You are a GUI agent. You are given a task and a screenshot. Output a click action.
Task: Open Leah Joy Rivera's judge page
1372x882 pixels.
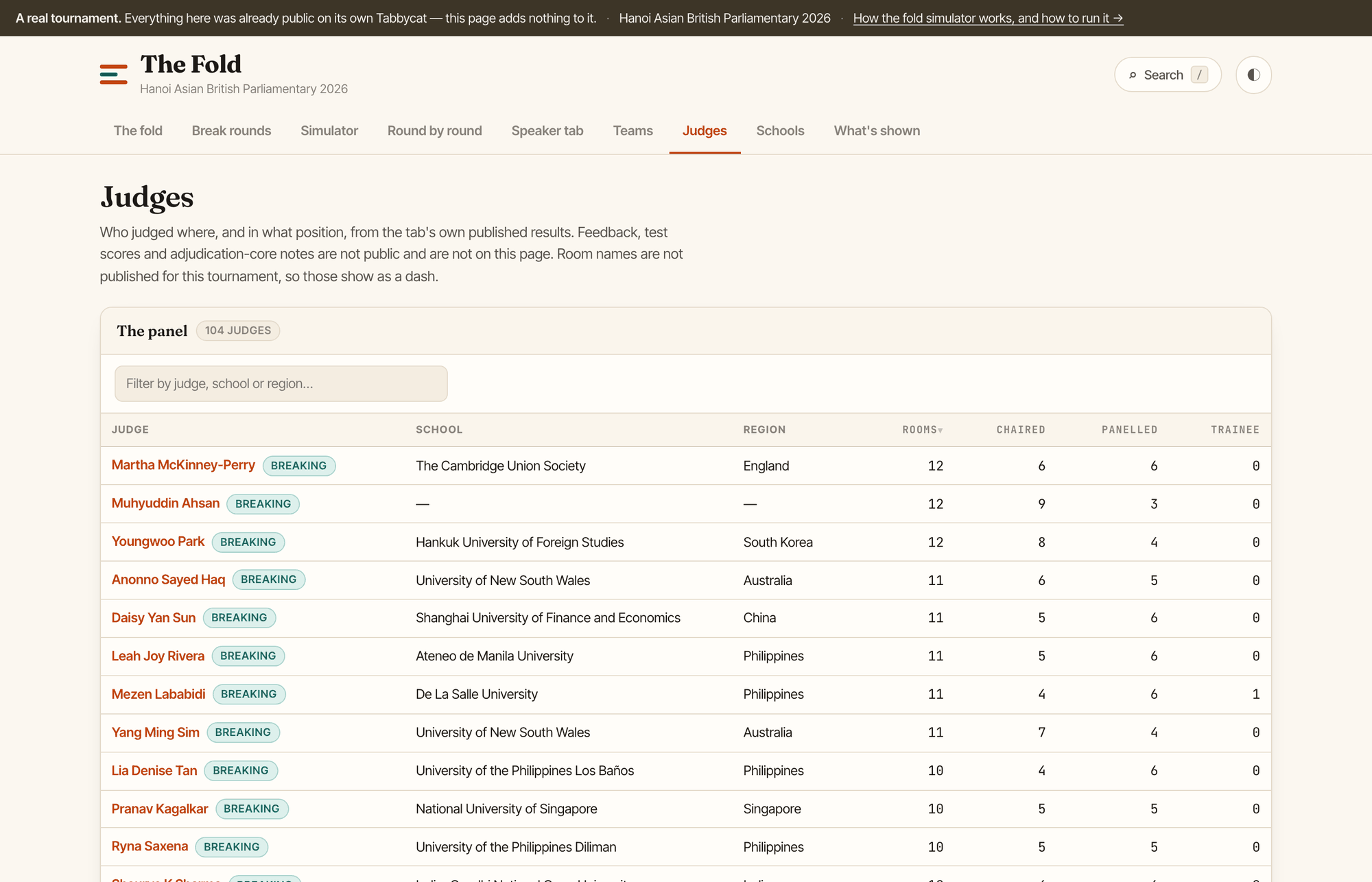158,656
